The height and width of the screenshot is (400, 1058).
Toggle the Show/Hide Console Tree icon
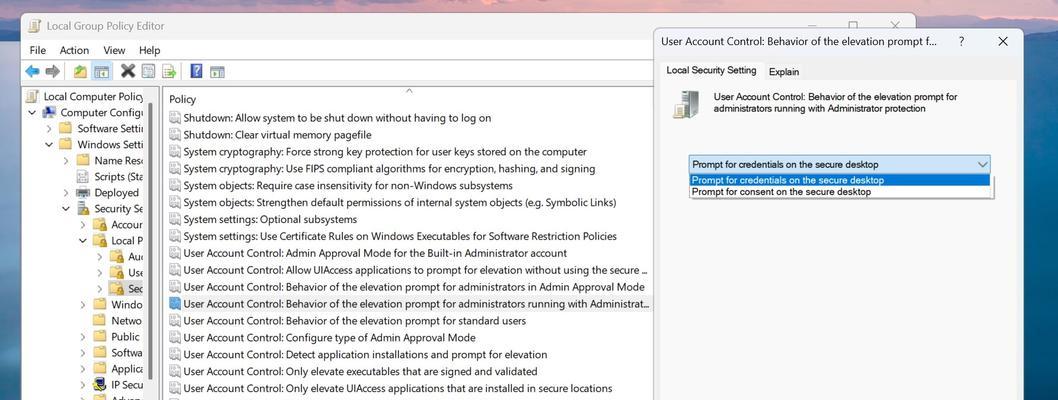coord(102,72)
